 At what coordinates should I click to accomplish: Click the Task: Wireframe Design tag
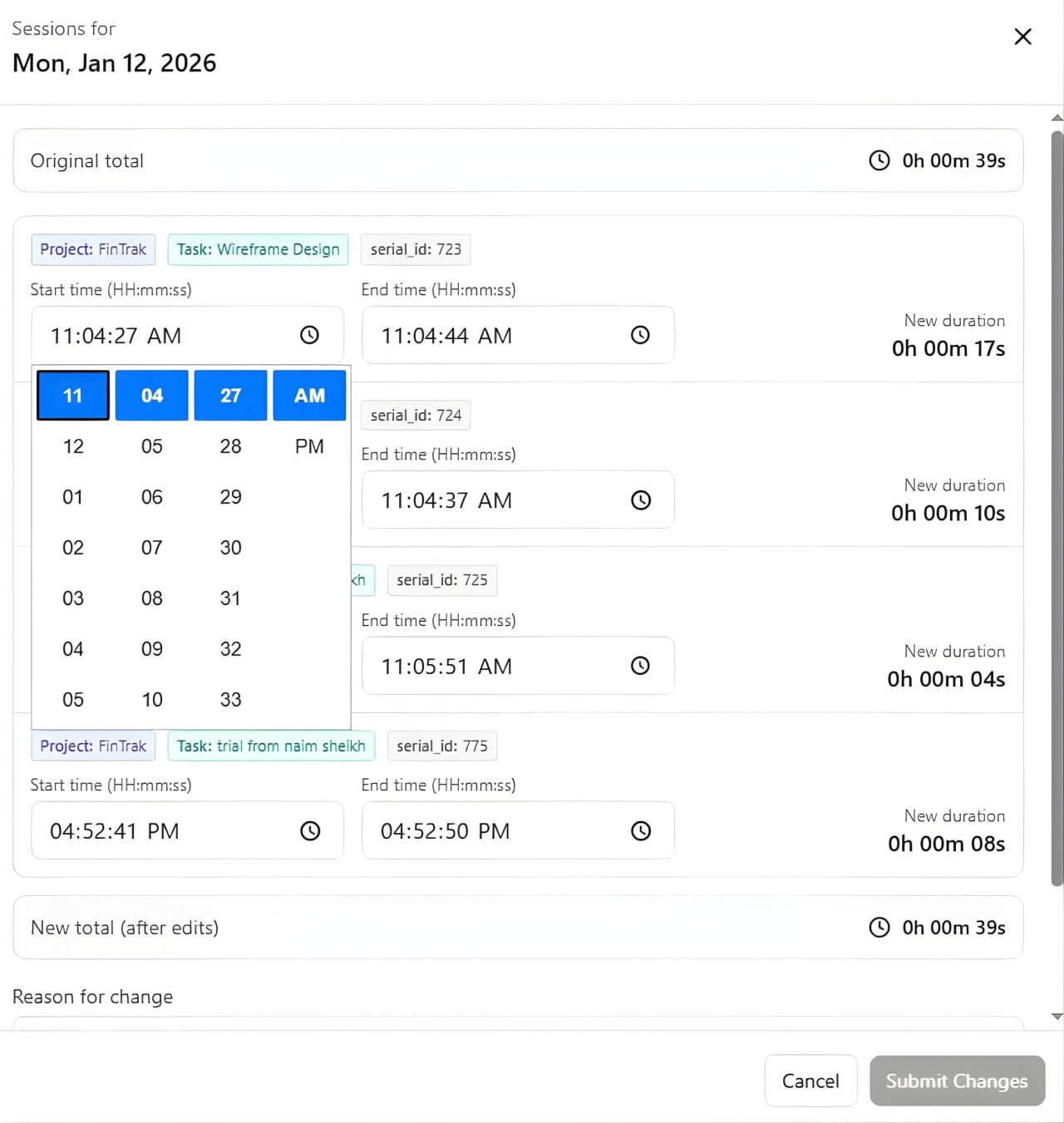pyautogui.click(x=258, y=249)
